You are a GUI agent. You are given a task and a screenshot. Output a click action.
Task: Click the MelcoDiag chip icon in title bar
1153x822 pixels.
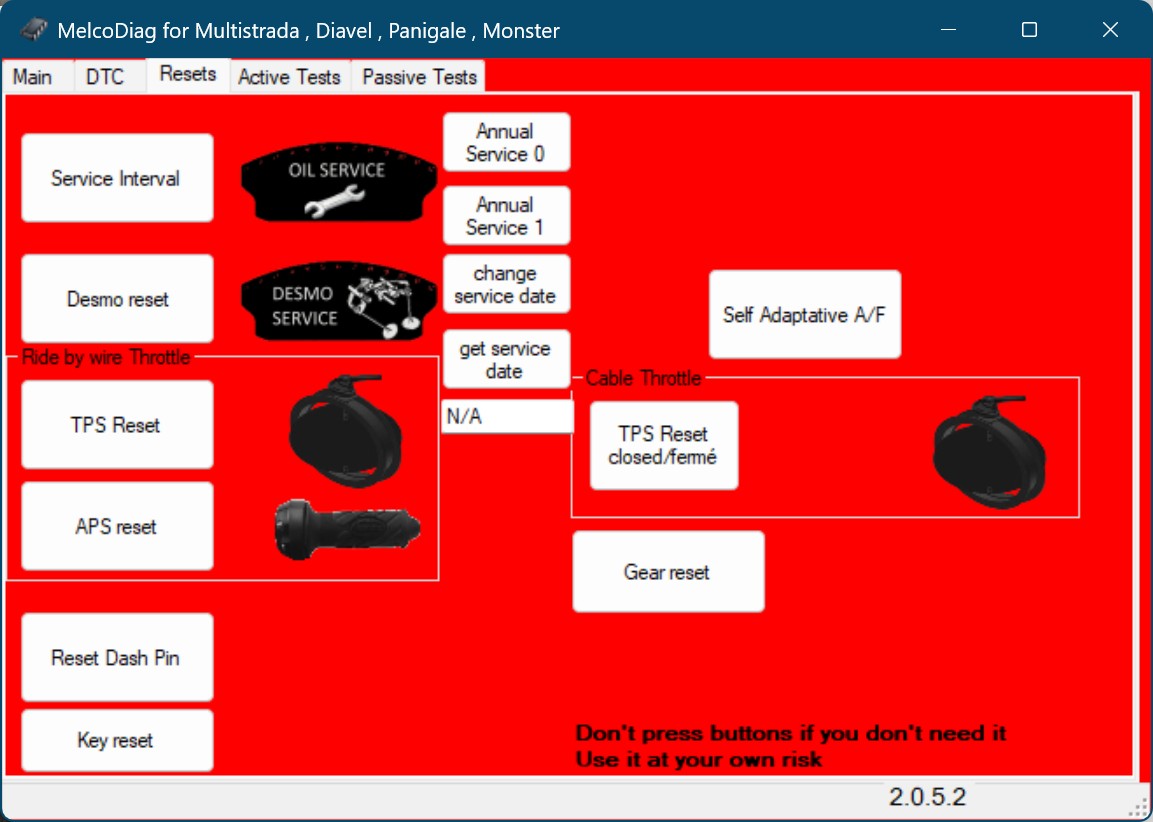(x=32, y=30)
